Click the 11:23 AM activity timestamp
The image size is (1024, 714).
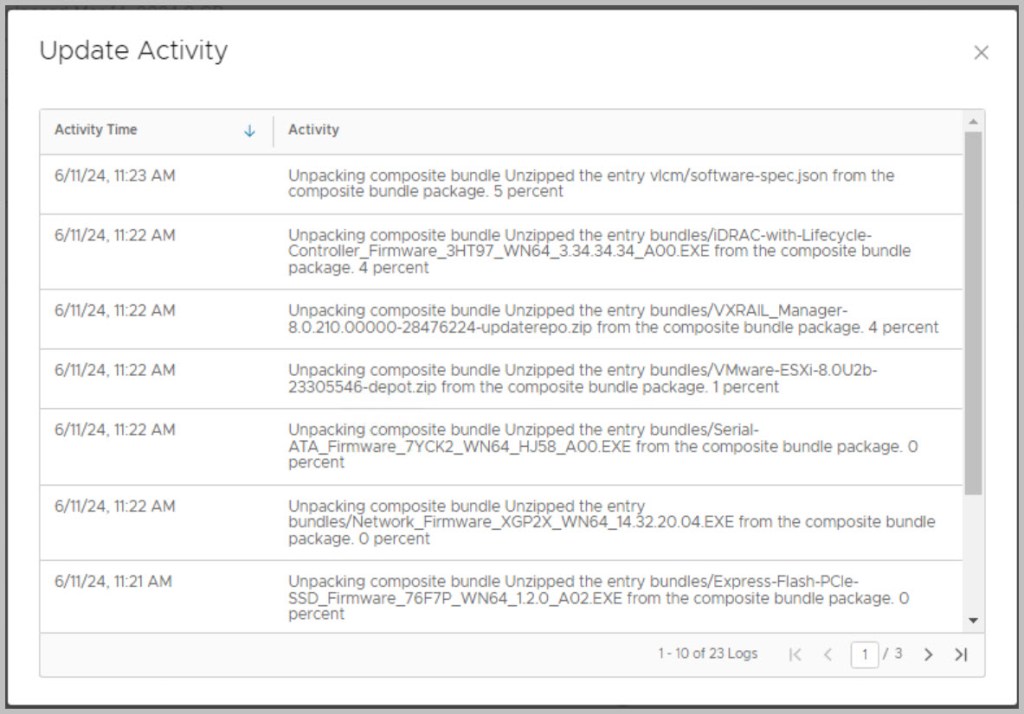(x=115, y=176)
